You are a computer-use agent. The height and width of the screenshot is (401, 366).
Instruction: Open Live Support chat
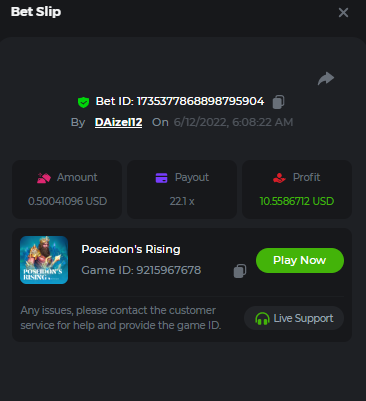click(294, 318)
